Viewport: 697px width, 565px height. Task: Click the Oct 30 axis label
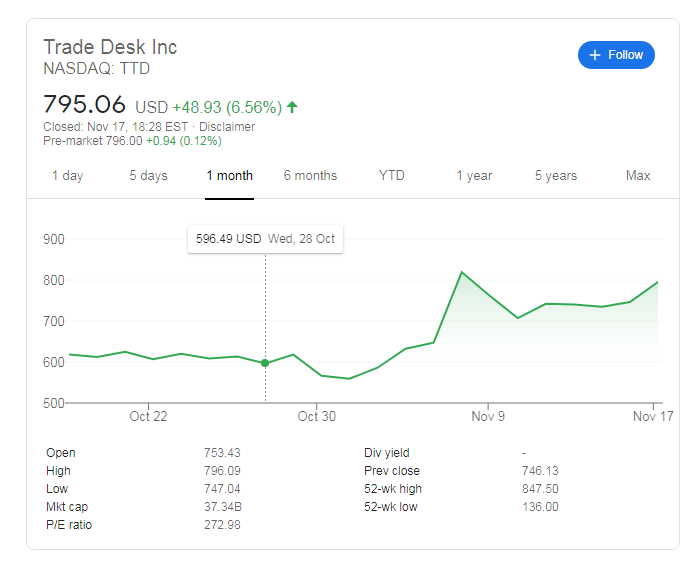click(316, 417)
